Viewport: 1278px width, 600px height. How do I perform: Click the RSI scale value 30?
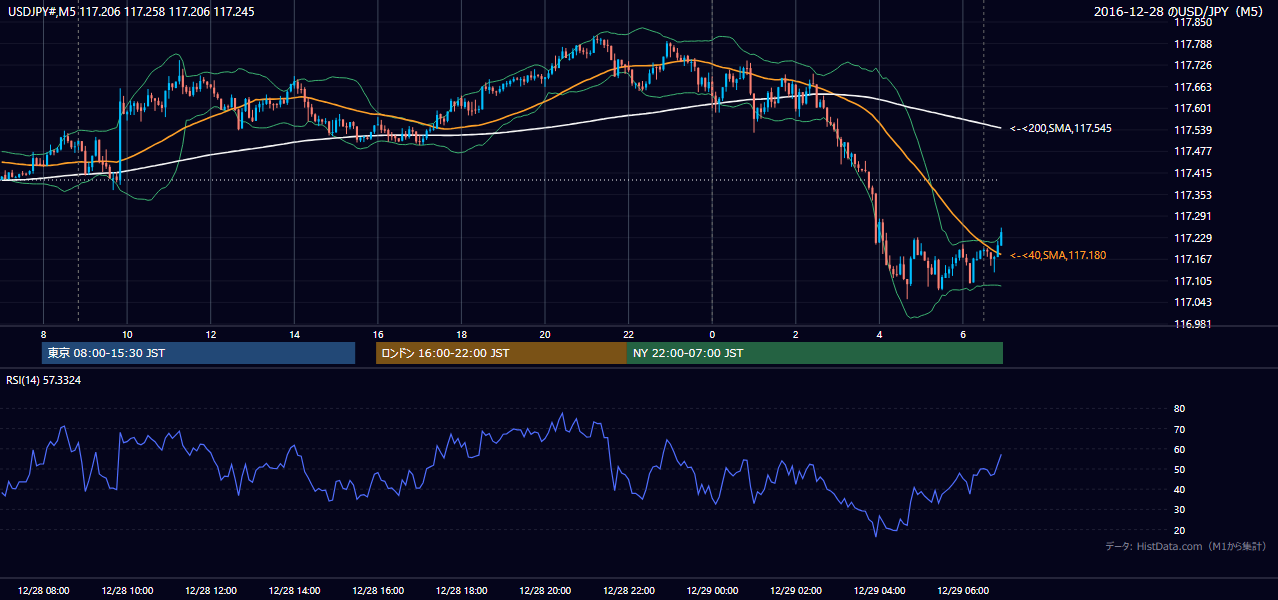click(x=1180, y=510)
